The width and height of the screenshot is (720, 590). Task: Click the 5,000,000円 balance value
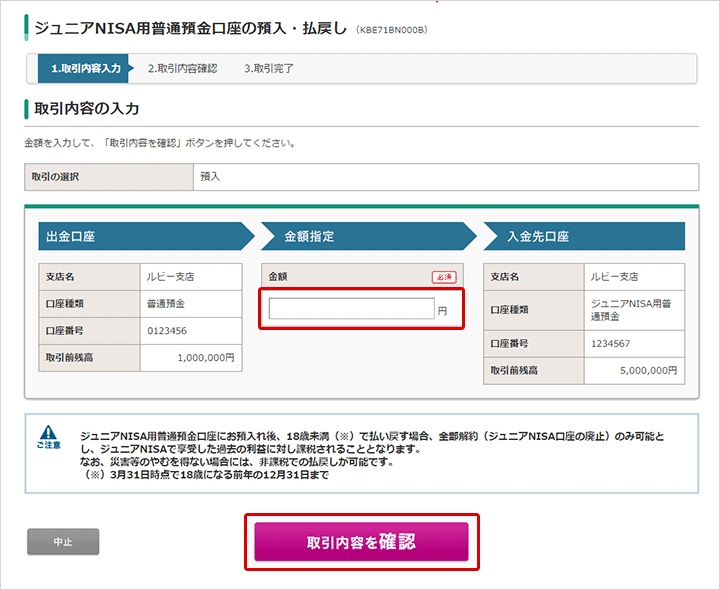point(648,371)
